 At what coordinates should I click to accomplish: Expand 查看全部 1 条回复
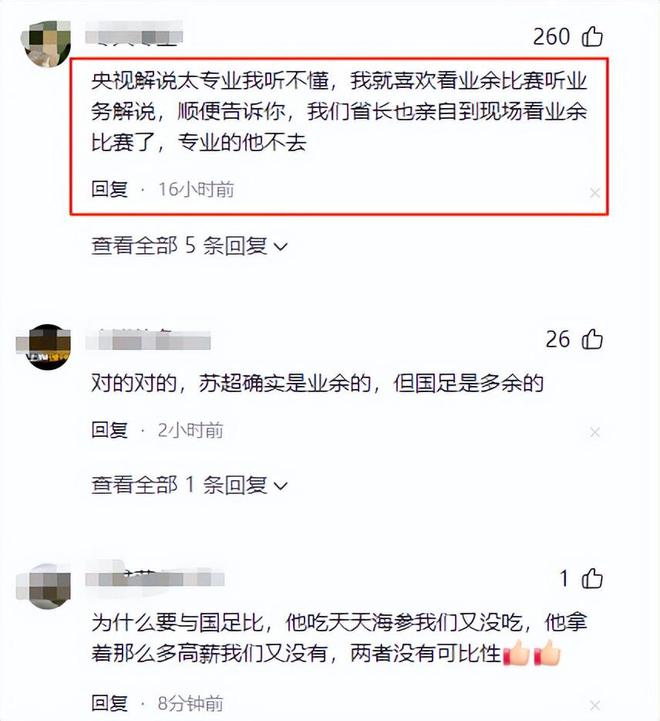(189, 485)
